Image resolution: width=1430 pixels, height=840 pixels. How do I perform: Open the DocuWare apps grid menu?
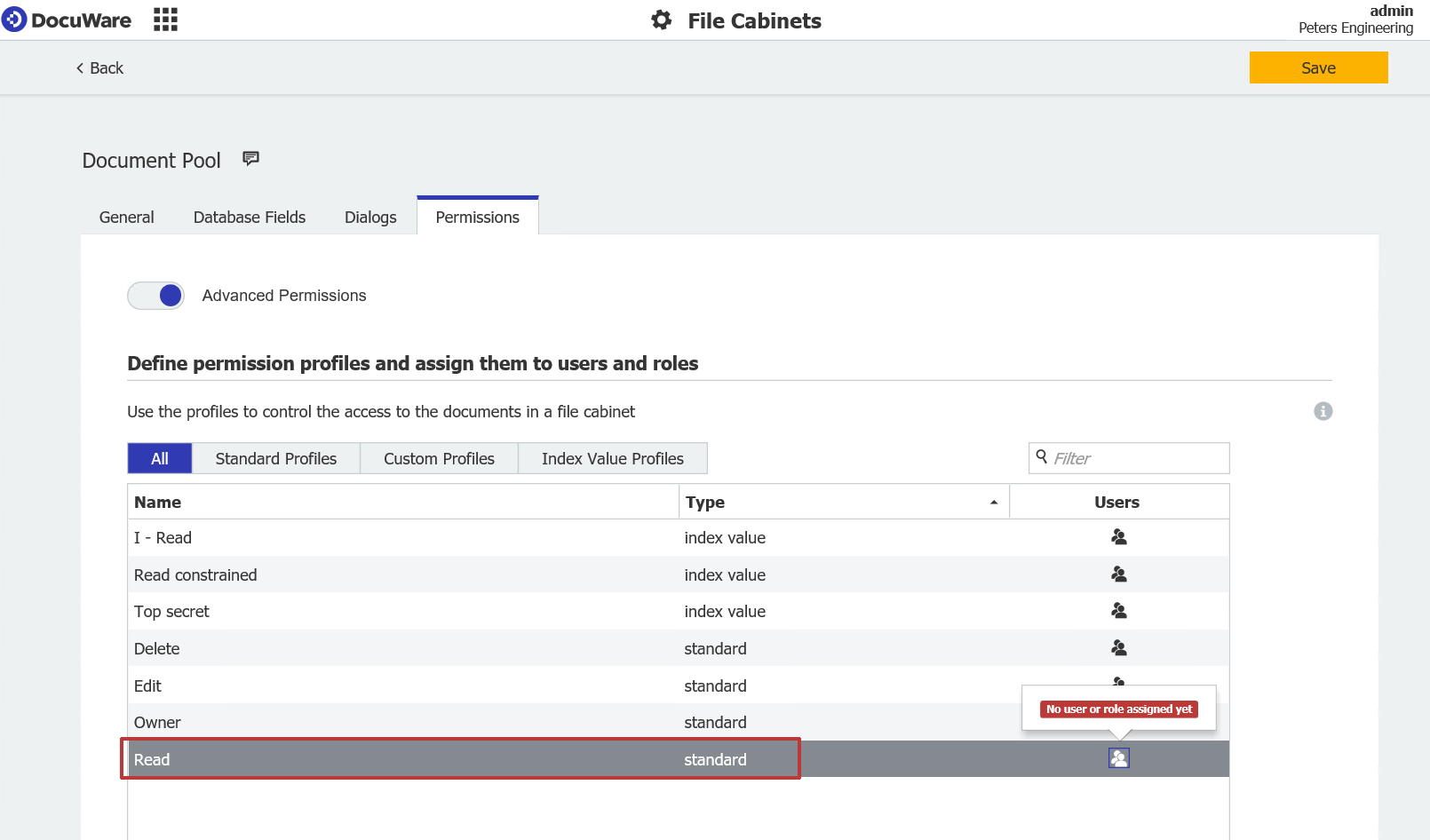pos(165,20)
